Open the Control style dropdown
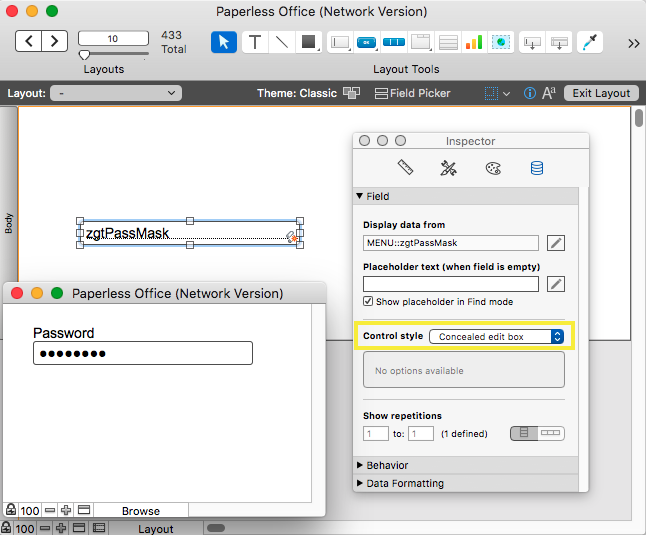 (496, 336)
